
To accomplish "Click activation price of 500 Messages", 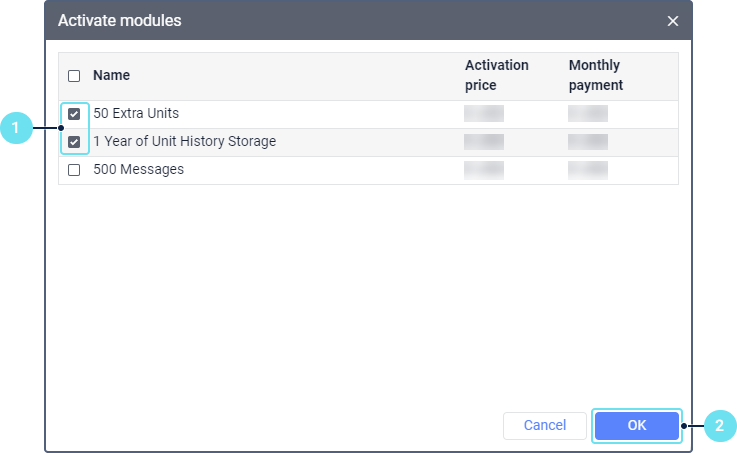I will point(484,169).
